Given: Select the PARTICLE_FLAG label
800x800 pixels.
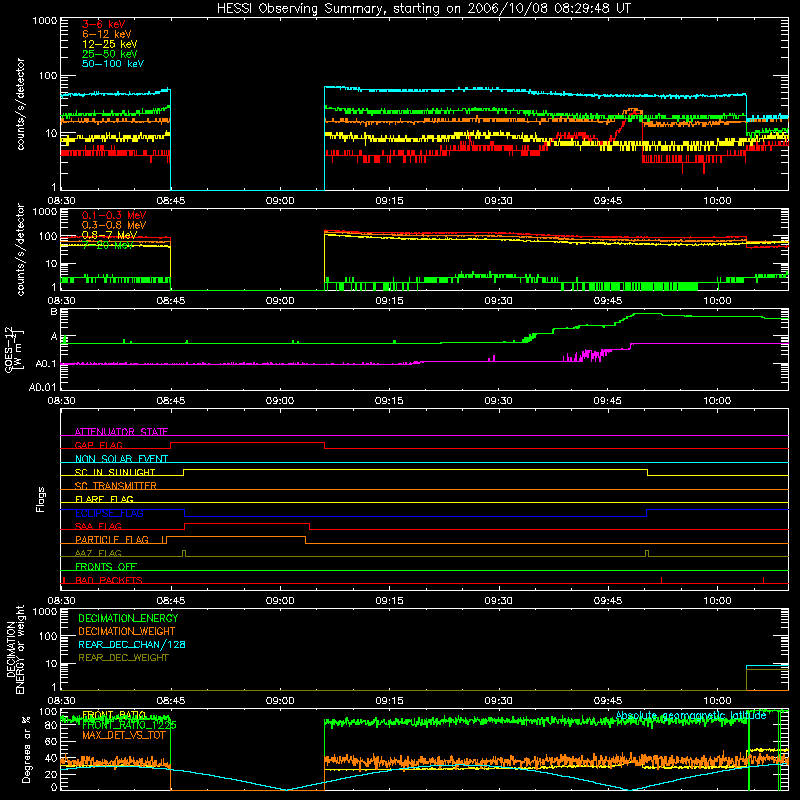Looking at the screenshot, I should pyautogui.click(x=112, y=540).
